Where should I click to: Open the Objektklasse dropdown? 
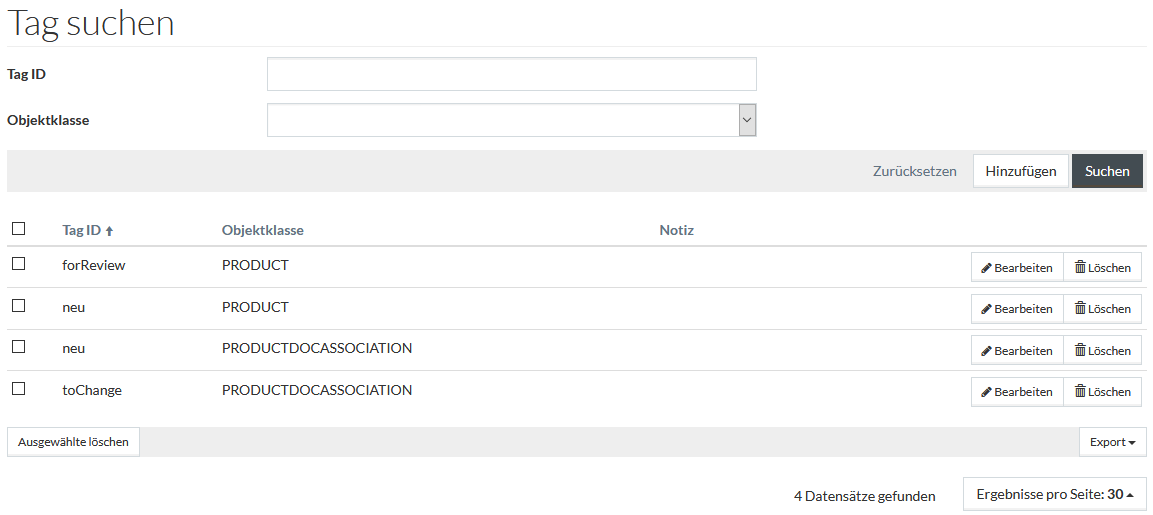click(511, 120)
